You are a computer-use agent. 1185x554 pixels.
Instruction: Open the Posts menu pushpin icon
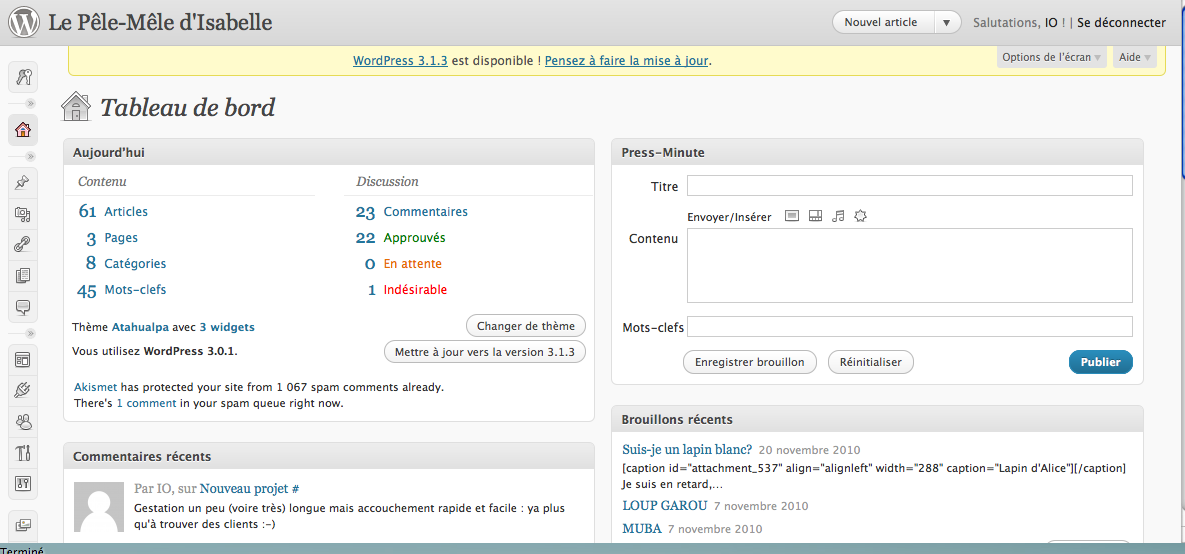click(x=23, y=182)
